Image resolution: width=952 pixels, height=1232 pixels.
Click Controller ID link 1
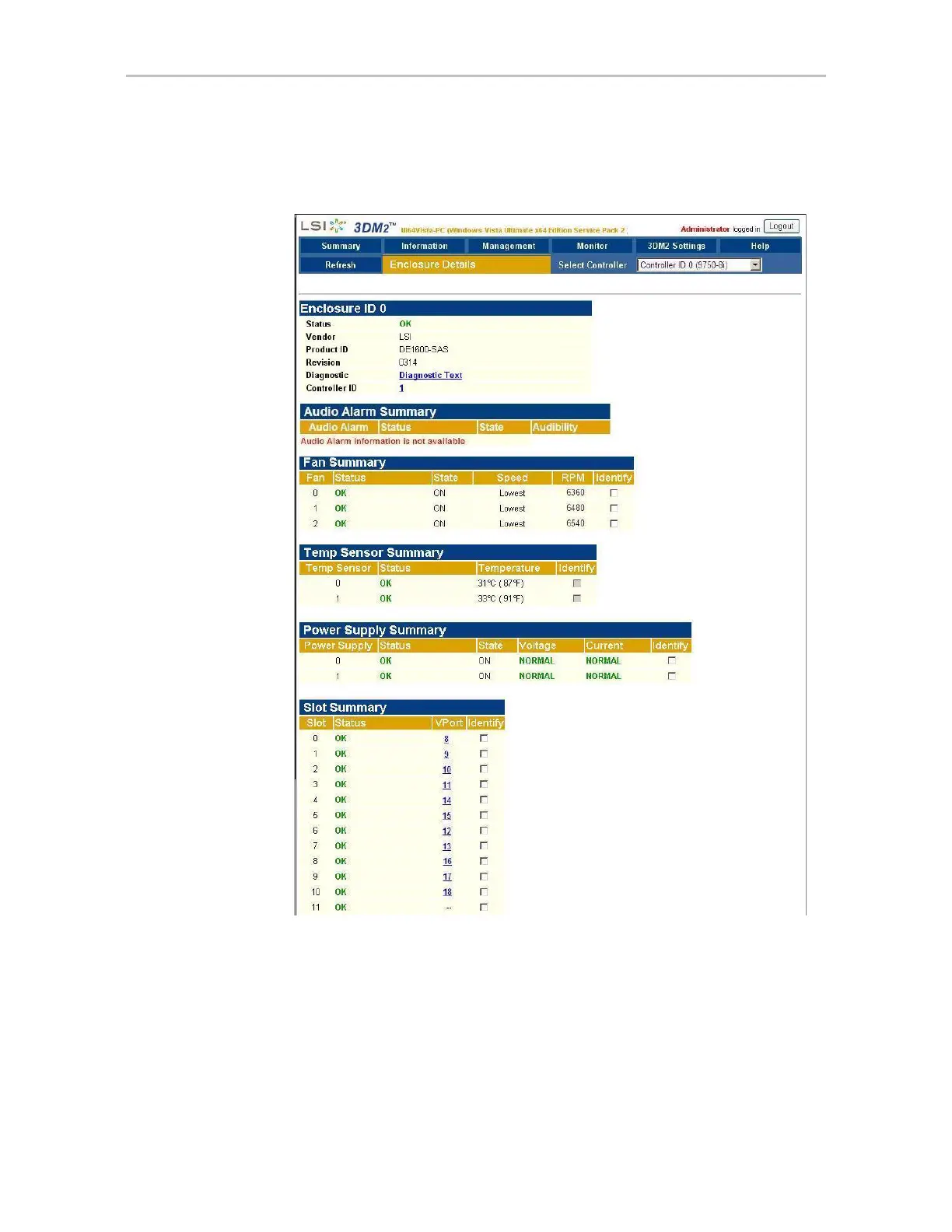point(401,388)
